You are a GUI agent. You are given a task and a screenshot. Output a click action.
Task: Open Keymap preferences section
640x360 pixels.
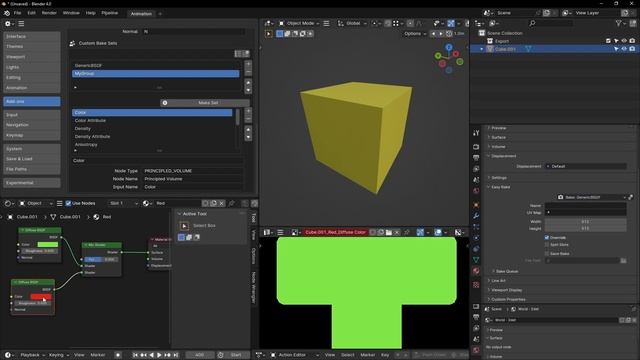pyautogui.click(x=32, y=135)
